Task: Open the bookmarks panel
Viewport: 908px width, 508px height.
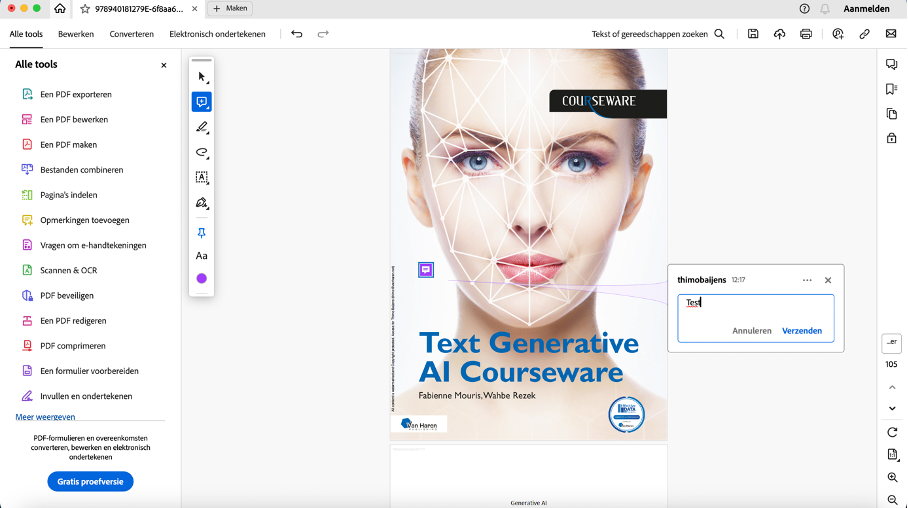Action: coord(892,89)
